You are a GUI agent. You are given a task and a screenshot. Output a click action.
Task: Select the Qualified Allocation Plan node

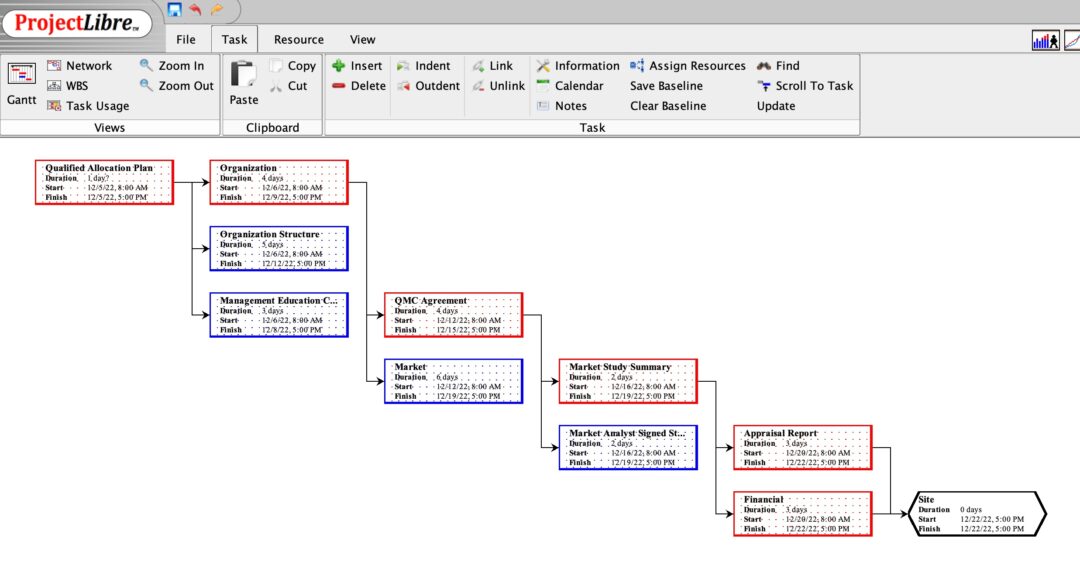click(x=104, y=182)
